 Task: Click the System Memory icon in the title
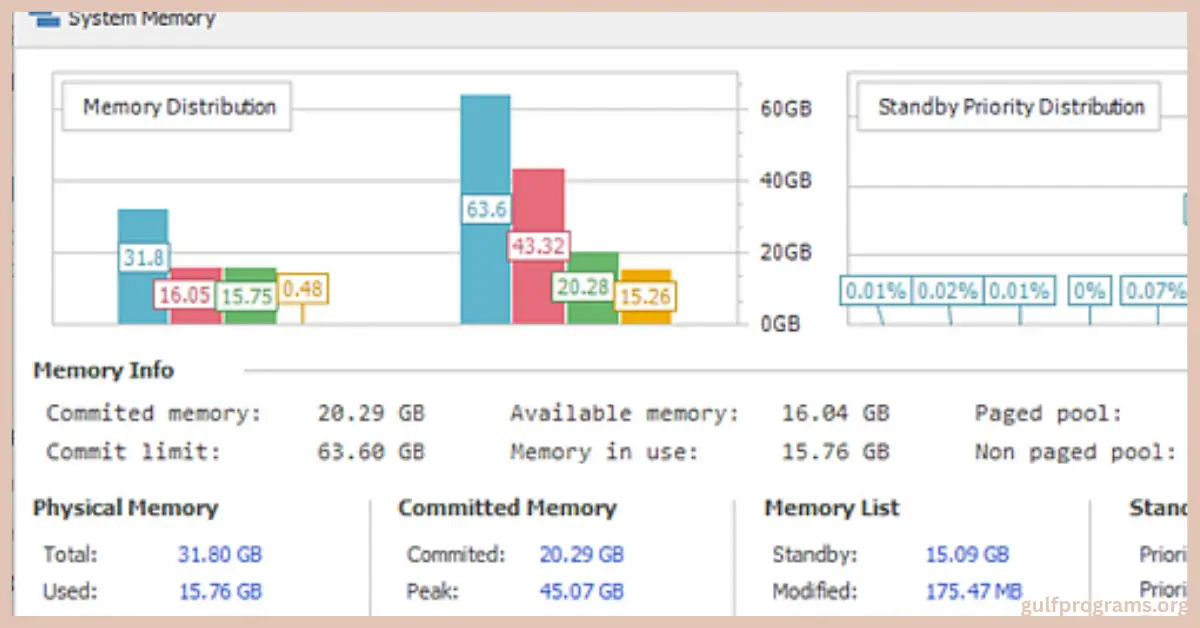(x=44, y=19)
